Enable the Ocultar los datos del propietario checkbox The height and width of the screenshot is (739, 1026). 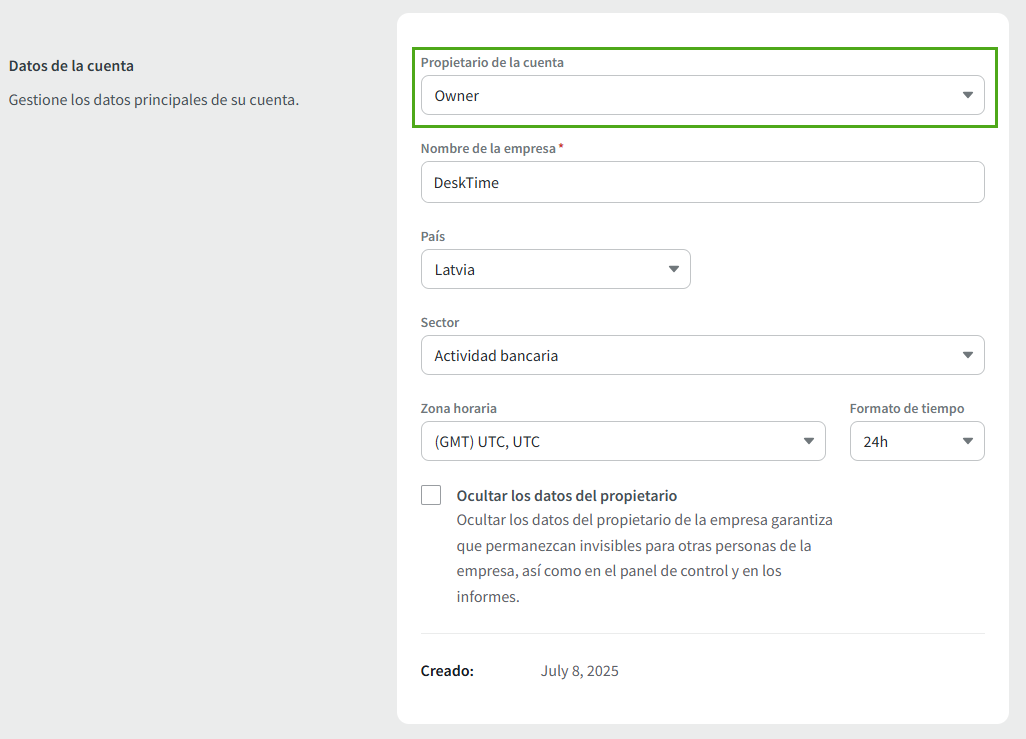tap(431, 495)
